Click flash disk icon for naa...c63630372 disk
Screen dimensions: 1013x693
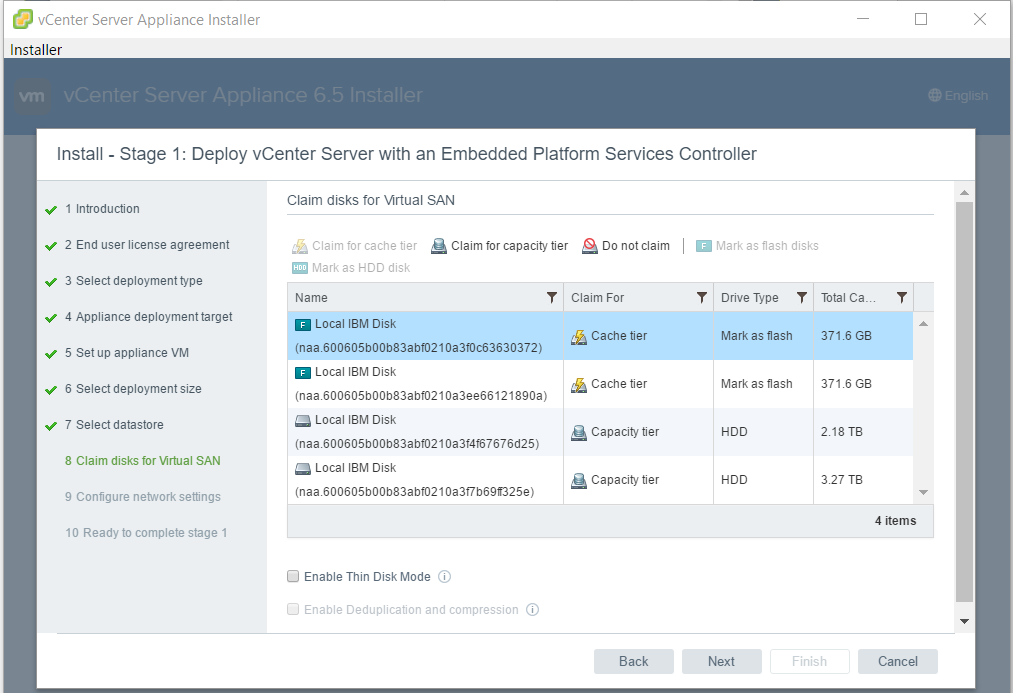click(302, 324)
